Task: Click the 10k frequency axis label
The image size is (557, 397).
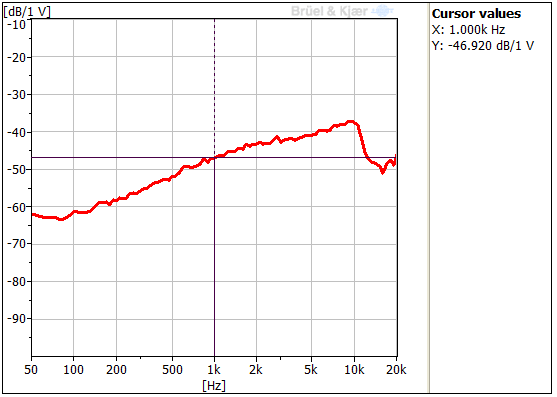Action: pyautogui.click(x=354, y=370)
